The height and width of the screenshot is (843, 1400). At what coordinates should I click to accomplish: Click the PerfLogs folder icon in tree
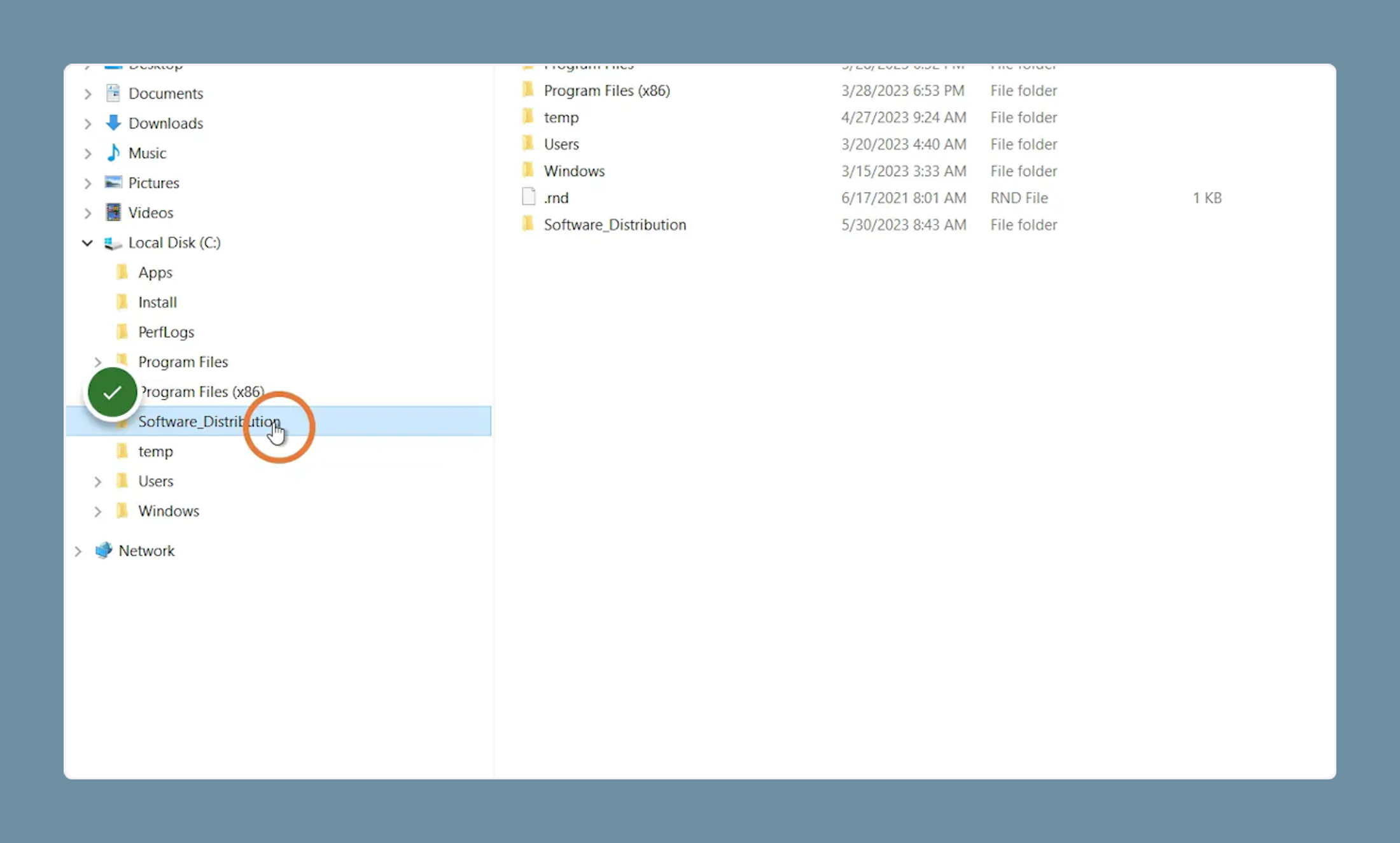122,331
